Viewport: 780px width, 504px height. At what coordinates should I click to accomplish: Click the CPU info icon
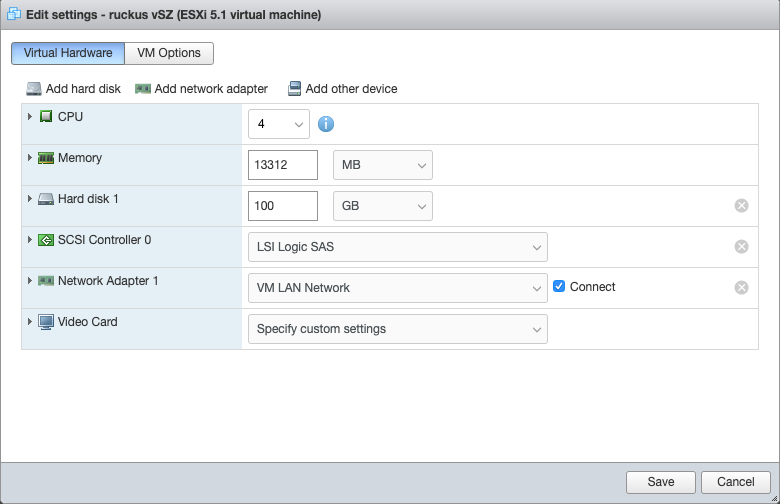coord(326,124)
